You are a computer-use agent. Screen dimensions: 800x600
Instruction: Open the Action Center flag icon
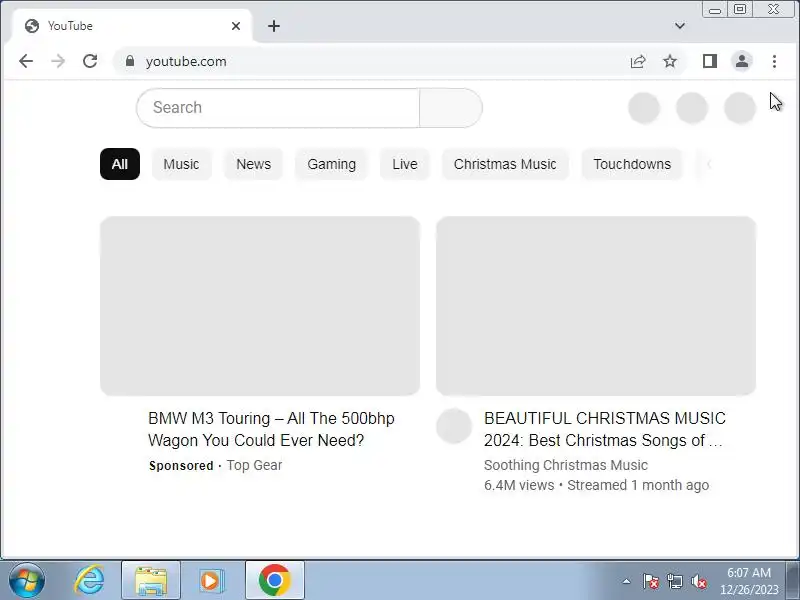pos(651,581)
